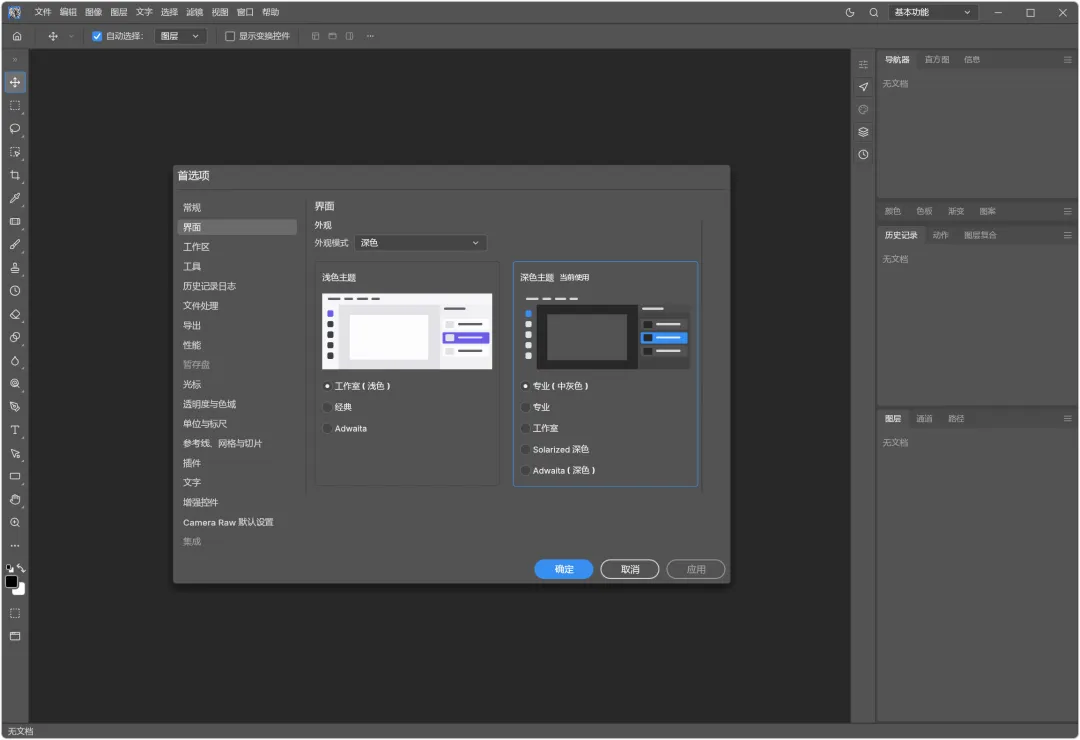Select the 经典 light theme radio
The image size is (1080, 740).
[327, 407]
